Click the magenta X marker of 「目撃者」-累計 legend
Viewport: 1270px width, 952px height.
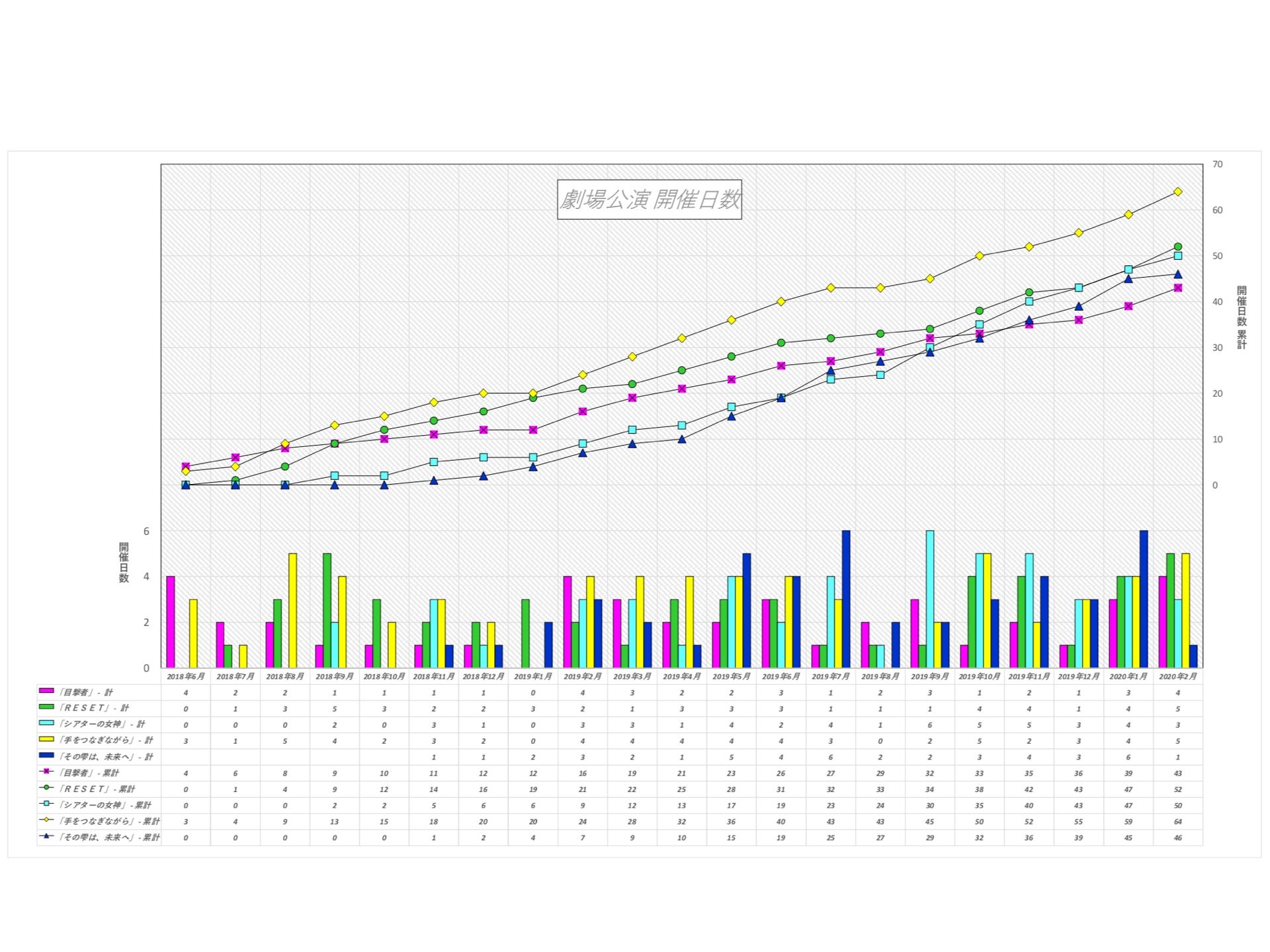point(46,772)
